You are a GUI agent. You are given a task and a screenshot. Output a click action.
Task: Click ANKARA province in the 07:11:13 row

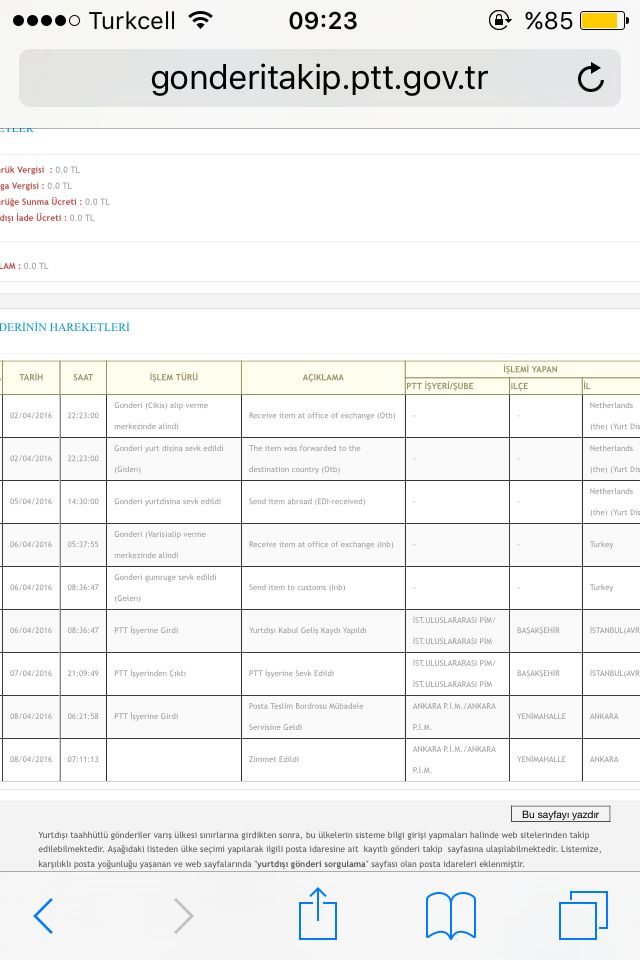coord(604,759)
